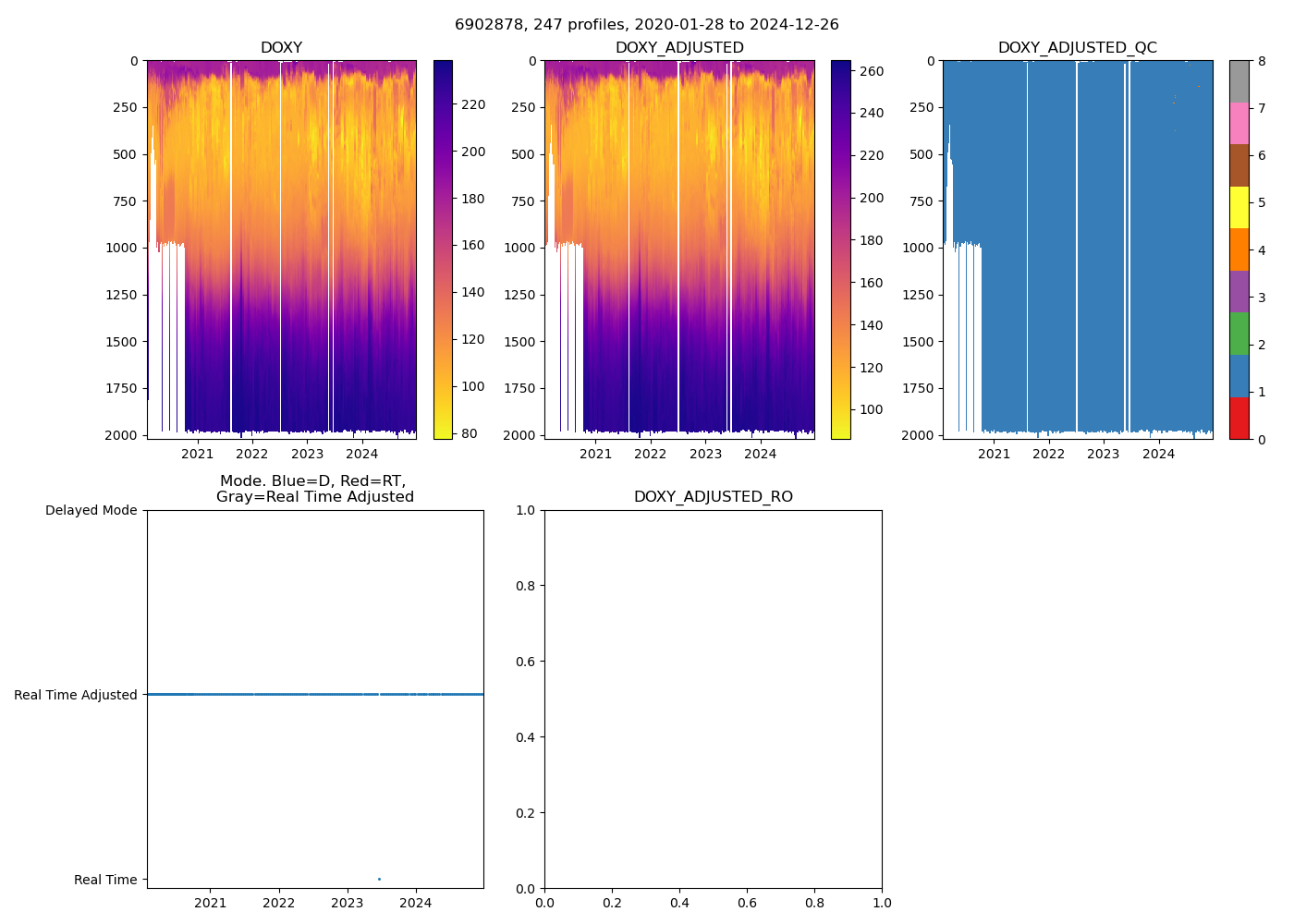Image resolution: width=1294 pixels, height=924 pixels.
Task: Select the purple segment in the QC colorbar
Action: click(x=1239, y=291)
